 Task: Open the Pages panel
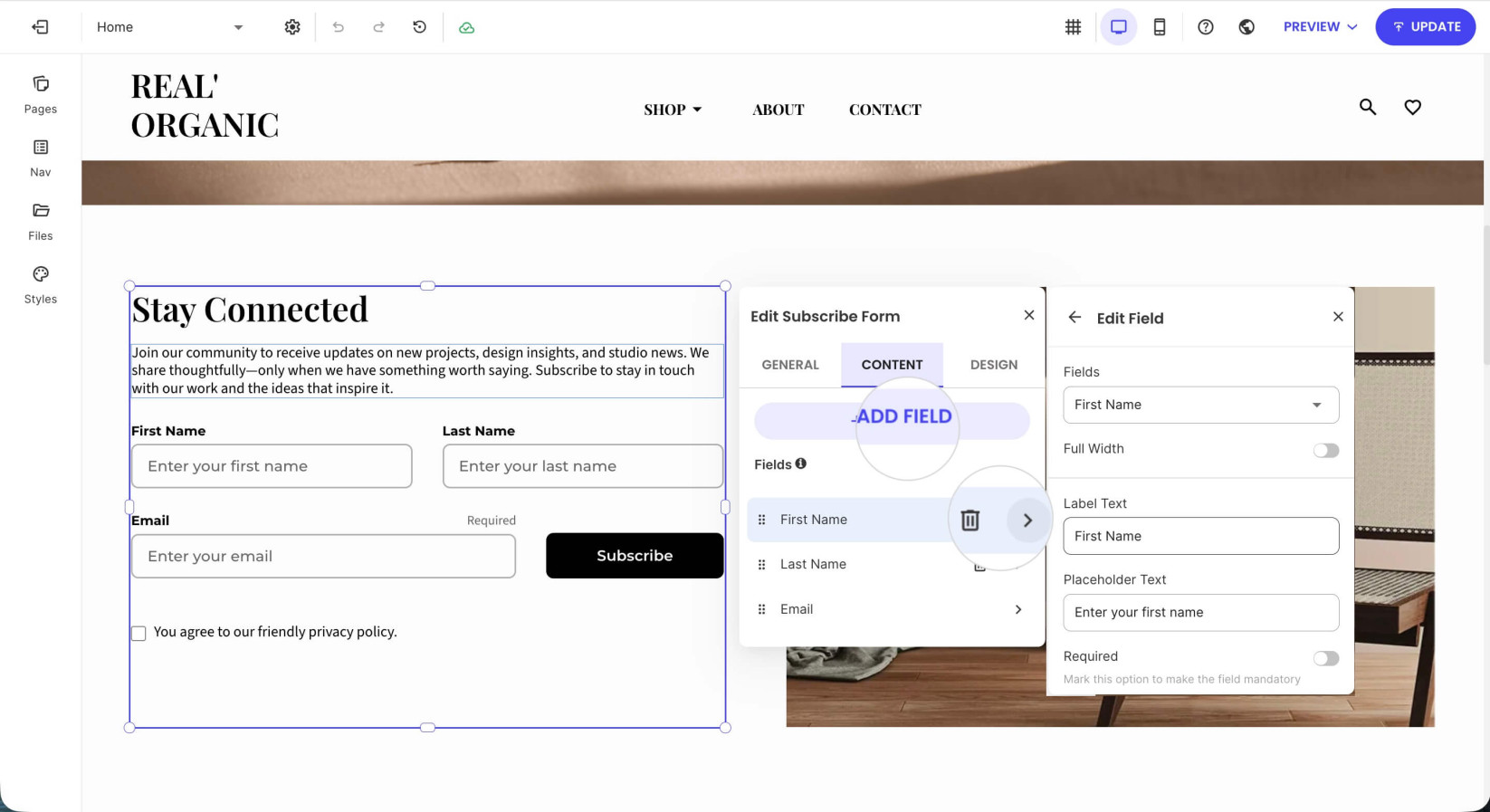tap(41, 94)
